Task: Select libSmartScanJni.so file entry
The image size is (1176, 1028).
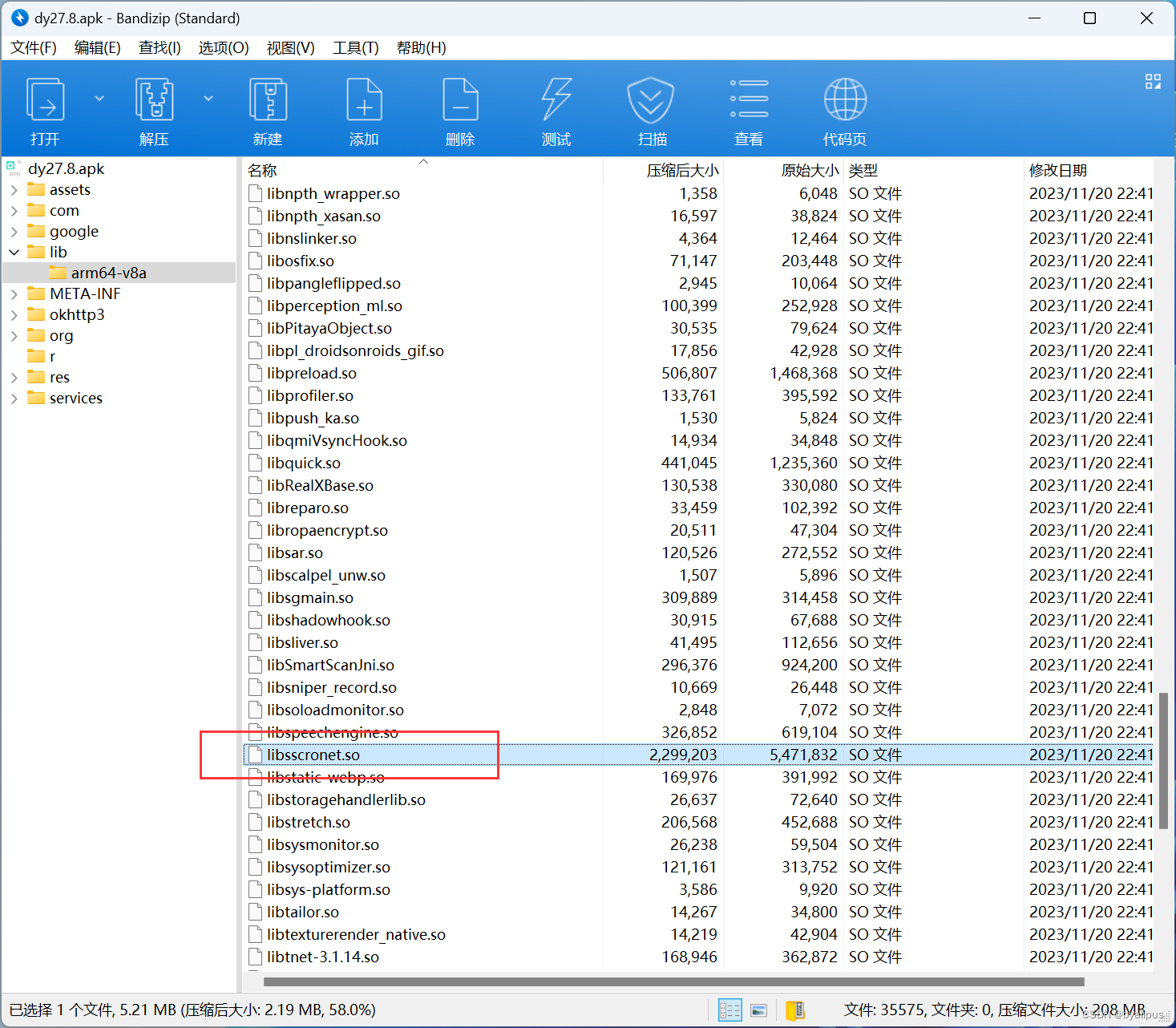Action: [x=330, y=665]
